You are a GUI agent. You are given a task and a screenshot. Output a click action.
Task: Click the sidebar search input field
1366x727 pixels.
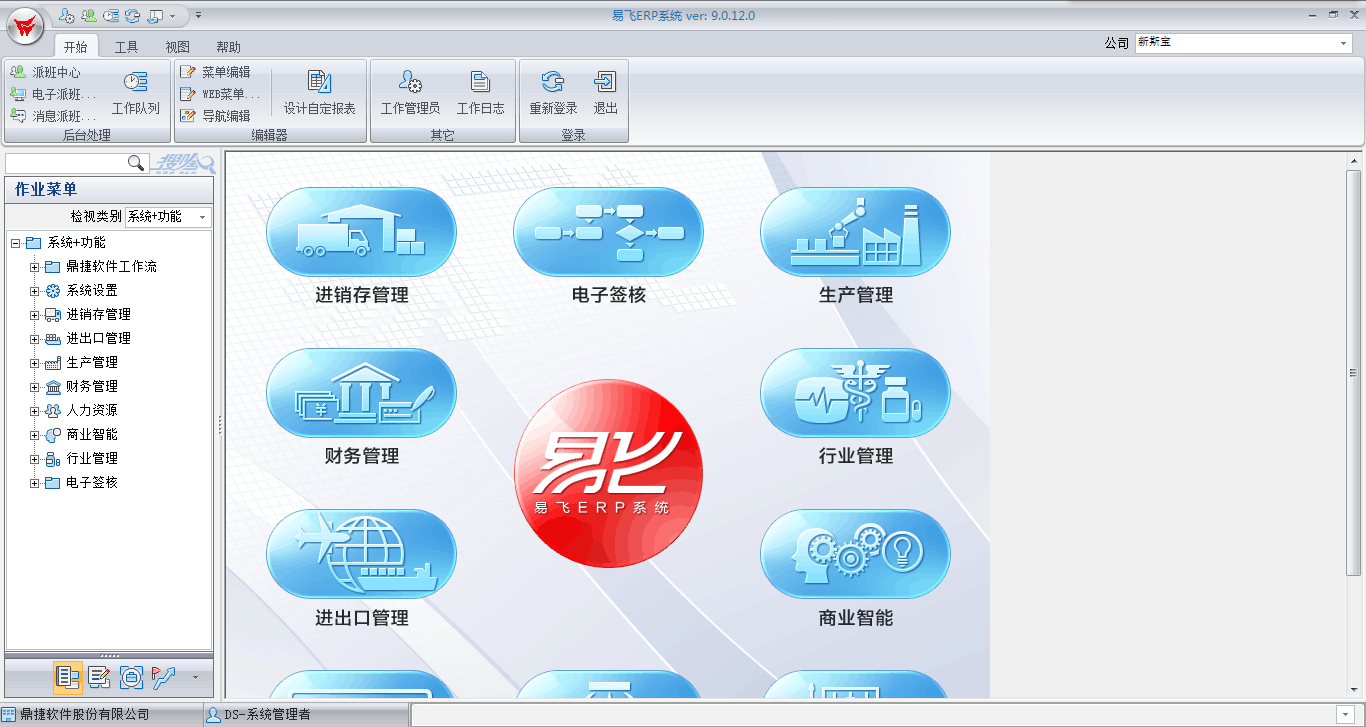66,163
